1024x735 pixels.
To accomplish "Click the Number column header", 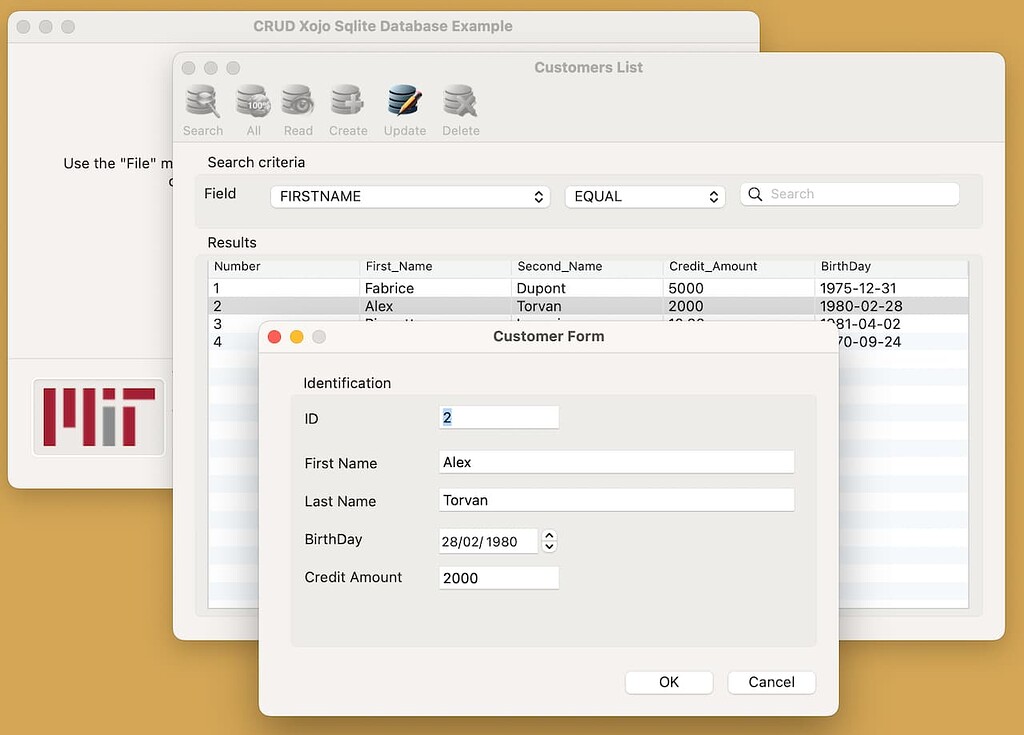I will pos(283,266).
